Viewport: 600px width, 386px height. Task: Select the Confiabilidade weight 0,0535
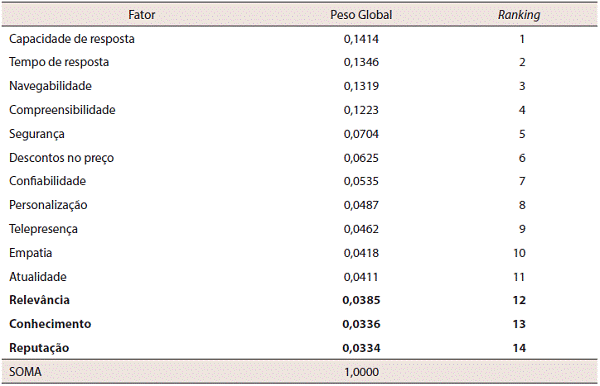(361, 181)
